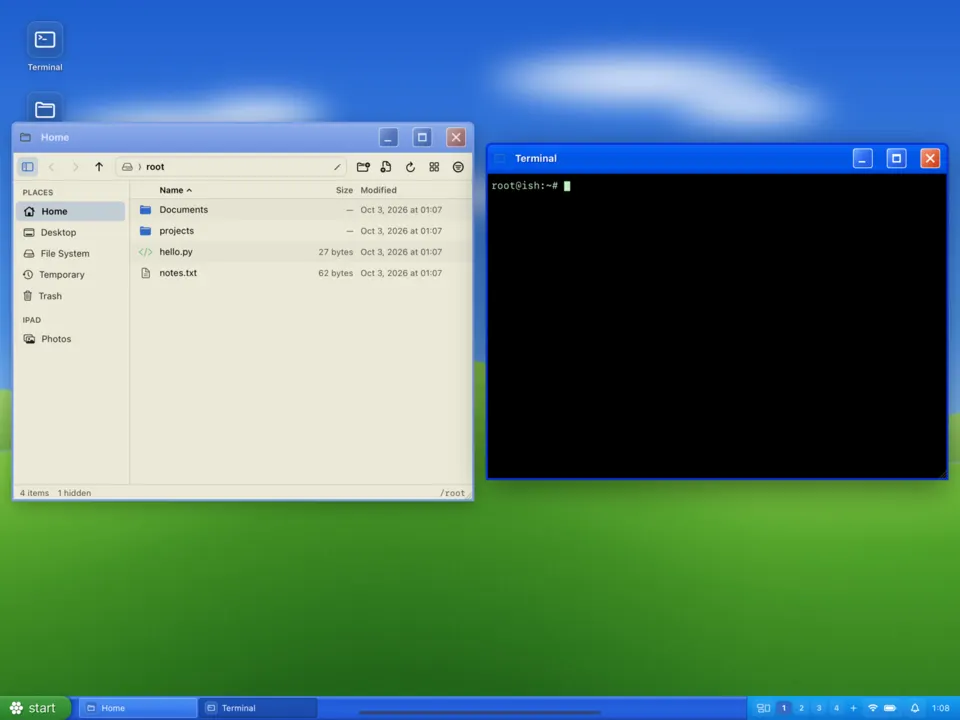
Task: Click the Documents folder name
Action: pos(184,209)
